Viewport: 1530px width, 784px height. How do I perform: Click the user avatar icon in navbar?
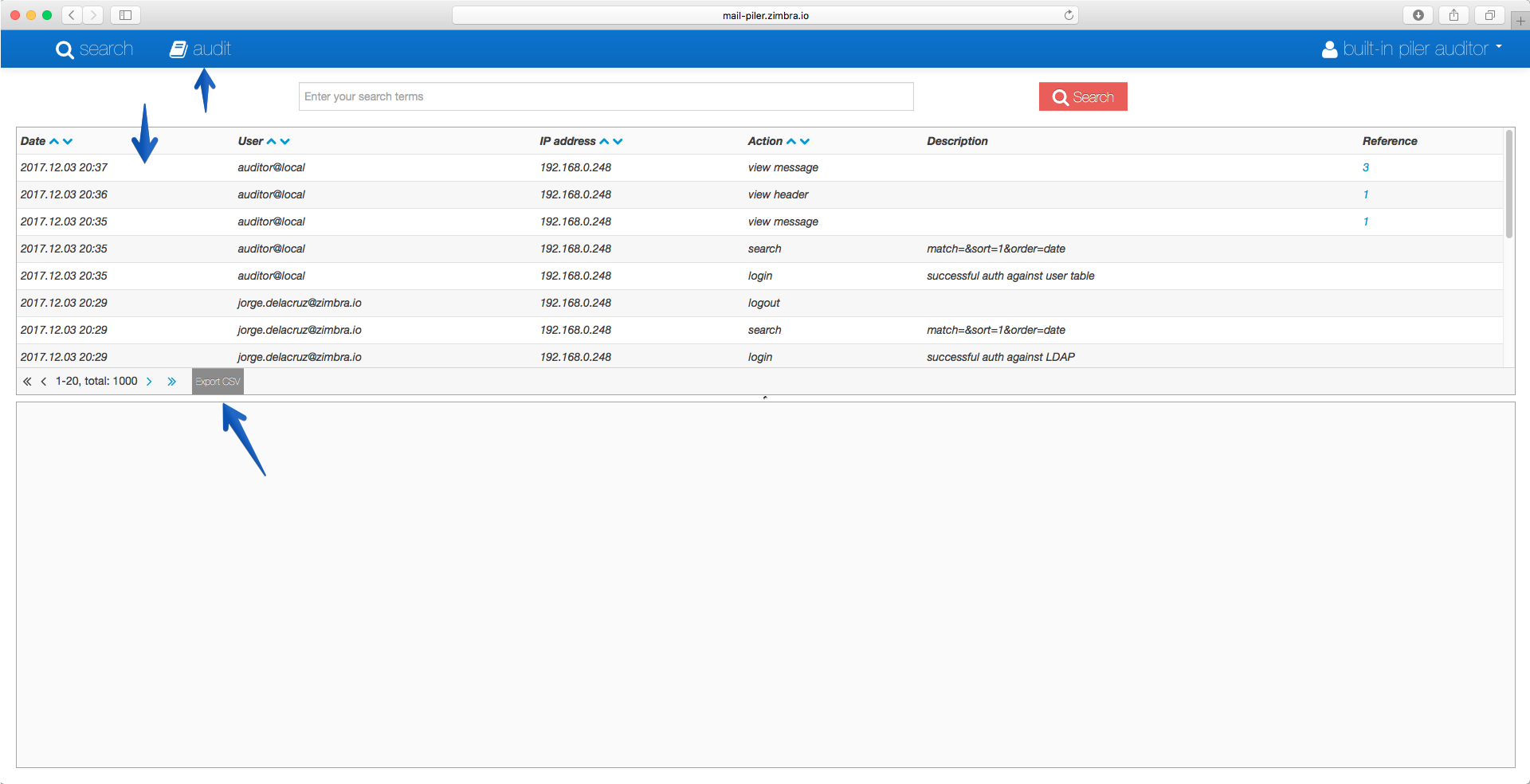(1329, 49)
